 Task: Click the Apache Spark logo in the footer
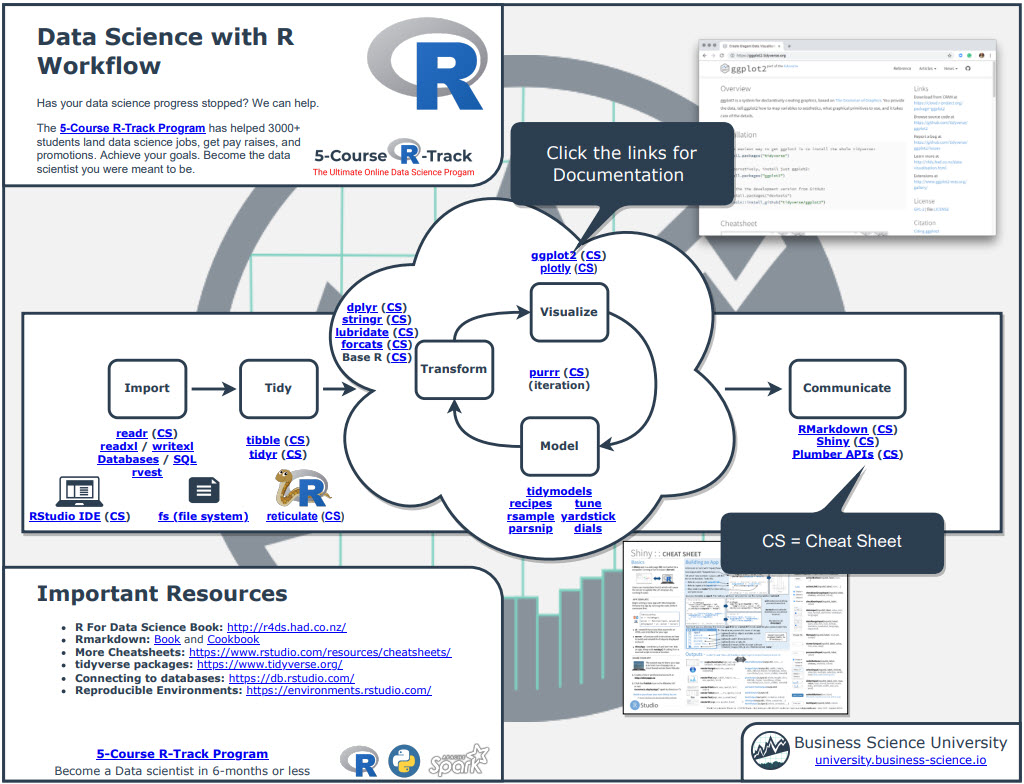click(x=456, y=764)
